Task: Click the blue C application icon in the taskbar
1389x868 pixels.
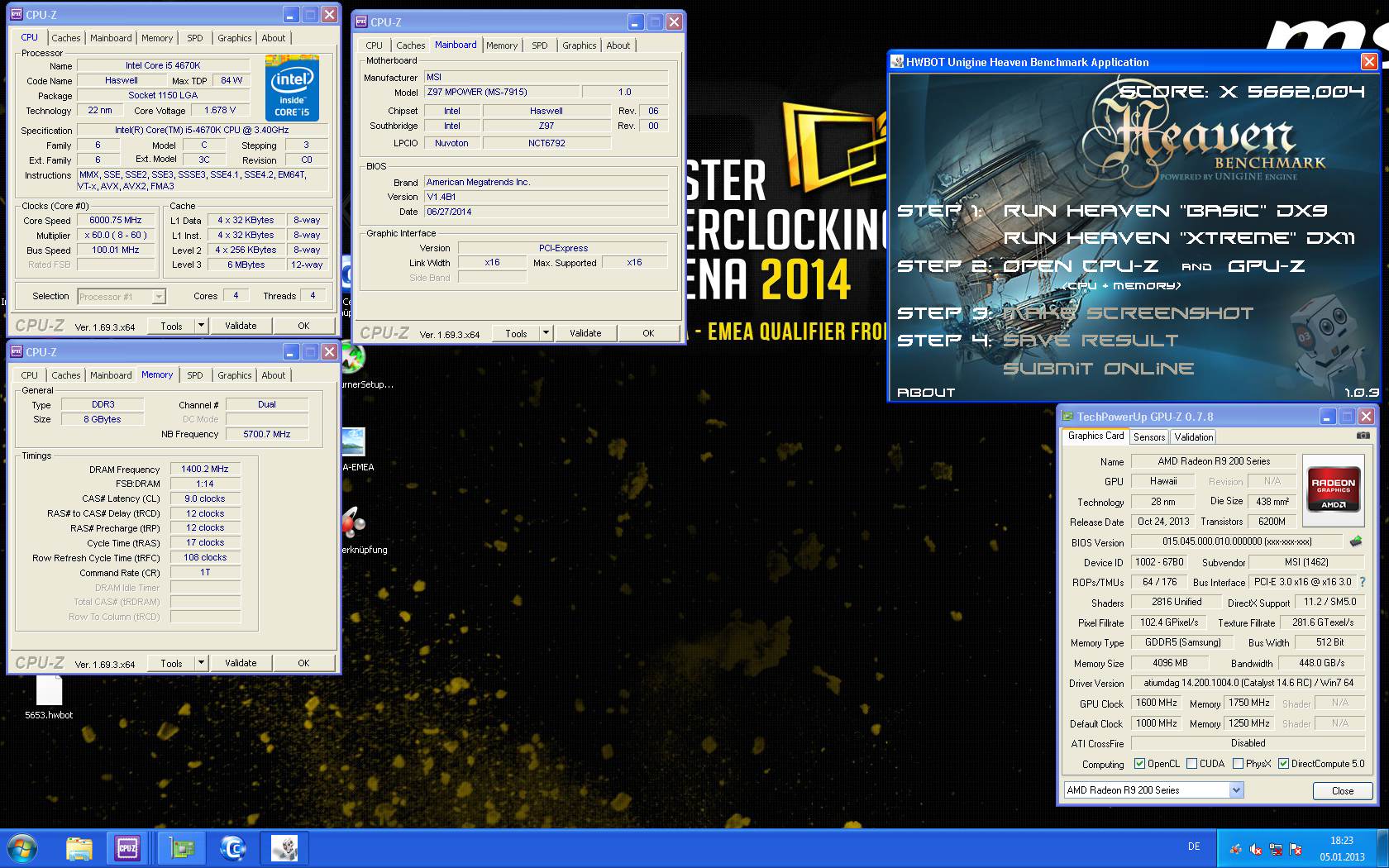Action: click(233, 848)
